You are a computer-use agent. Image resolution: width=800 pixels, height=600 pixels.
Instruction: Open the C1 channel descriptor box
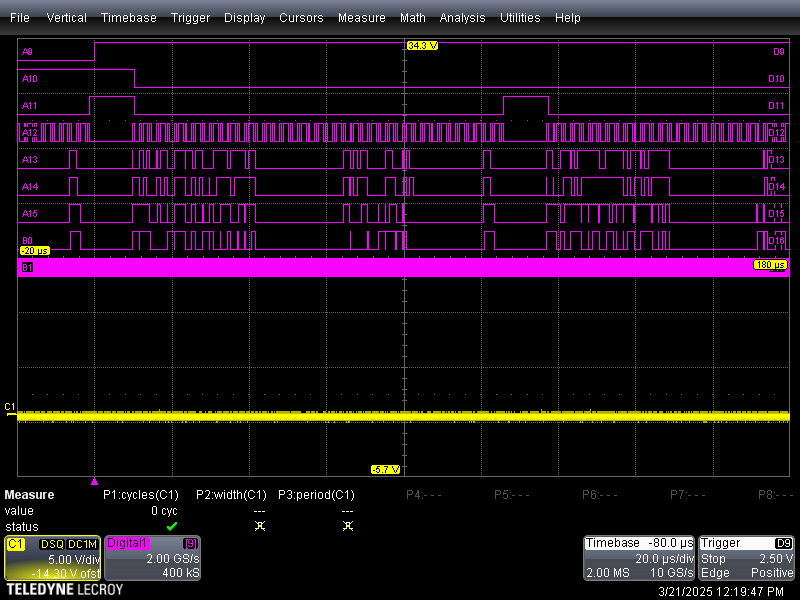[53, 558]
